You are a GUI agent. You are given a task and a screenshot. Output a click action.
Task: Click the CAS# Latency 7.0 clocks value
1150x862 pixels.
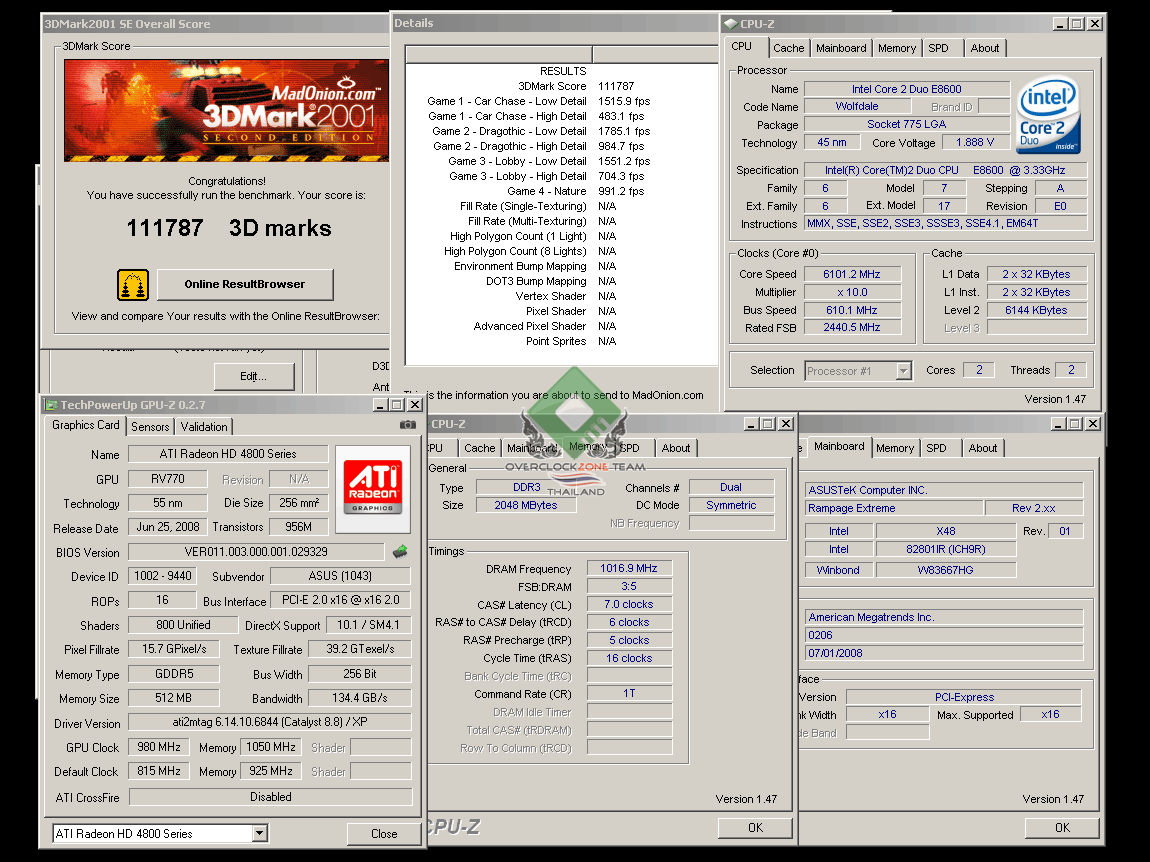click(x=629, y=605)
